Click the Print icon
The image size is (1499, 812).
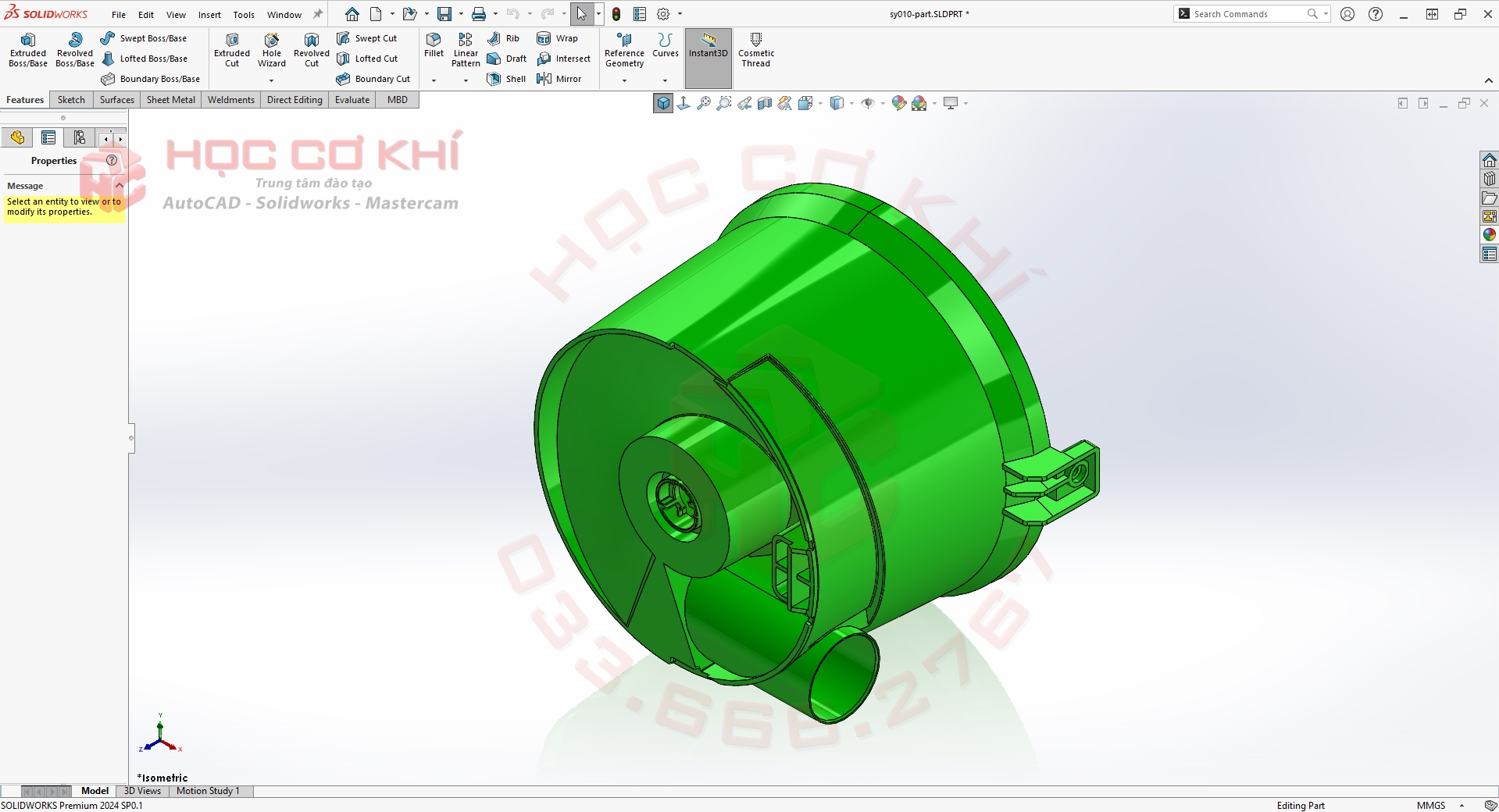coord(479,14)
